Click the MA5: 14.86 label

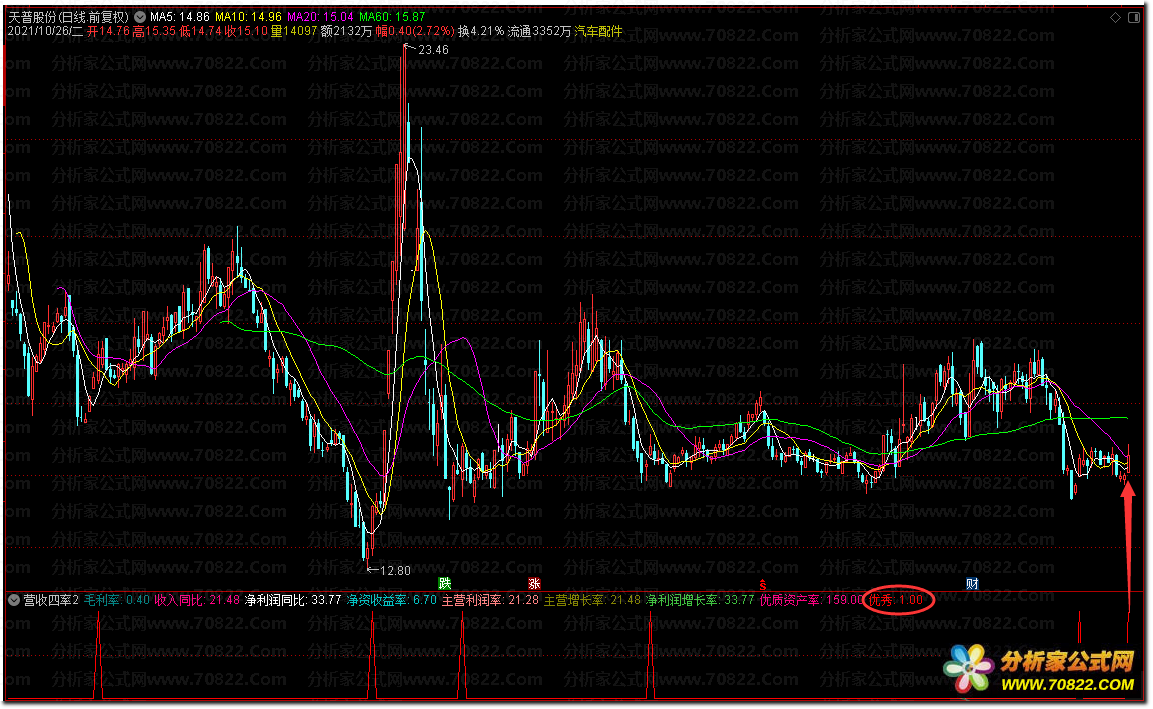(179, 17)
